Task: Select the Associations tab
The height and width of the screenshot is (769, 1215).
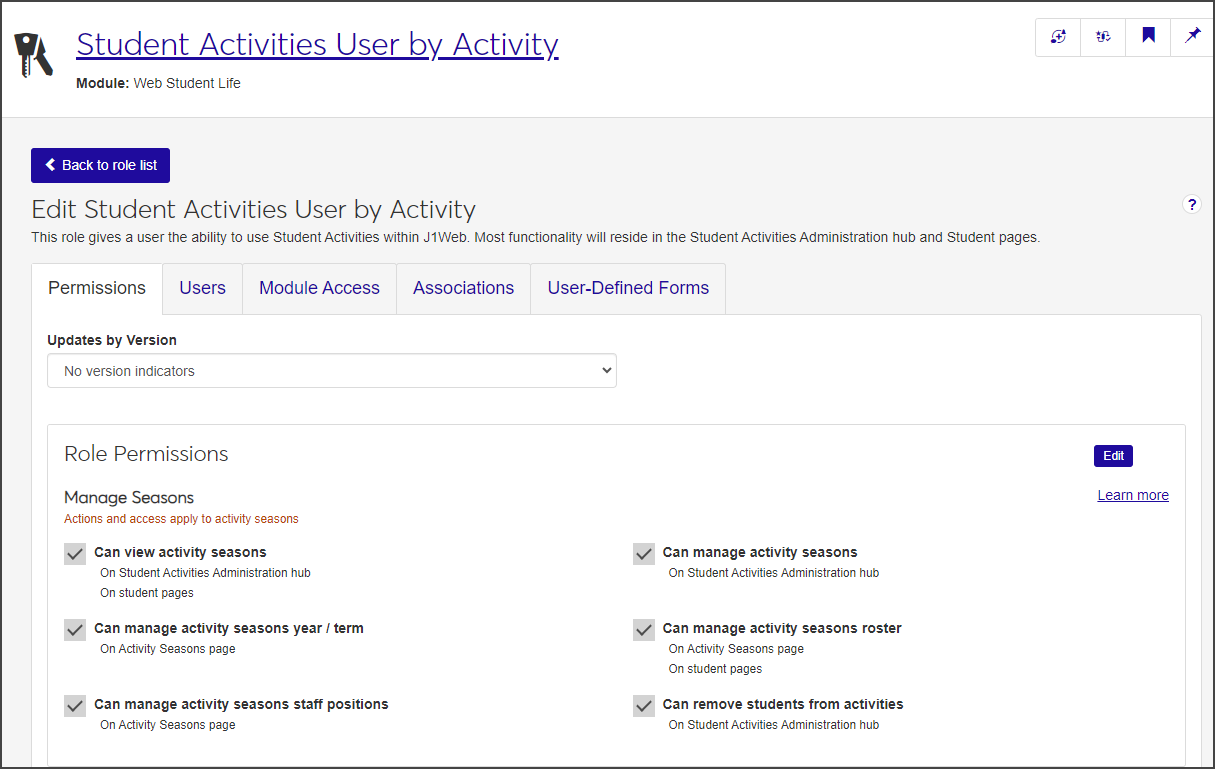Action: 463,288
